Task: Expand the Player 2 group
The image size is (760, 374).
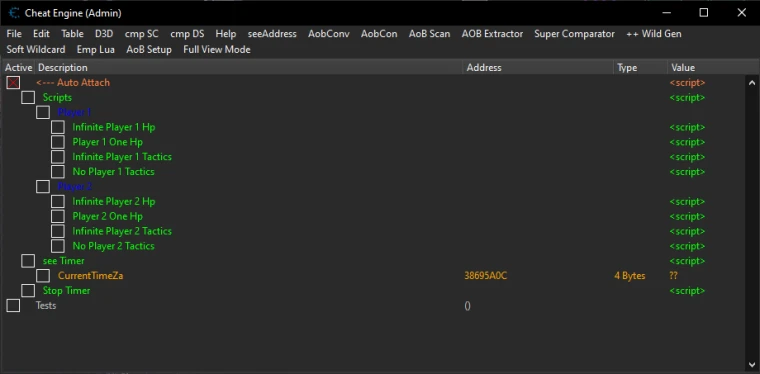Action: (x=43, y=187)
